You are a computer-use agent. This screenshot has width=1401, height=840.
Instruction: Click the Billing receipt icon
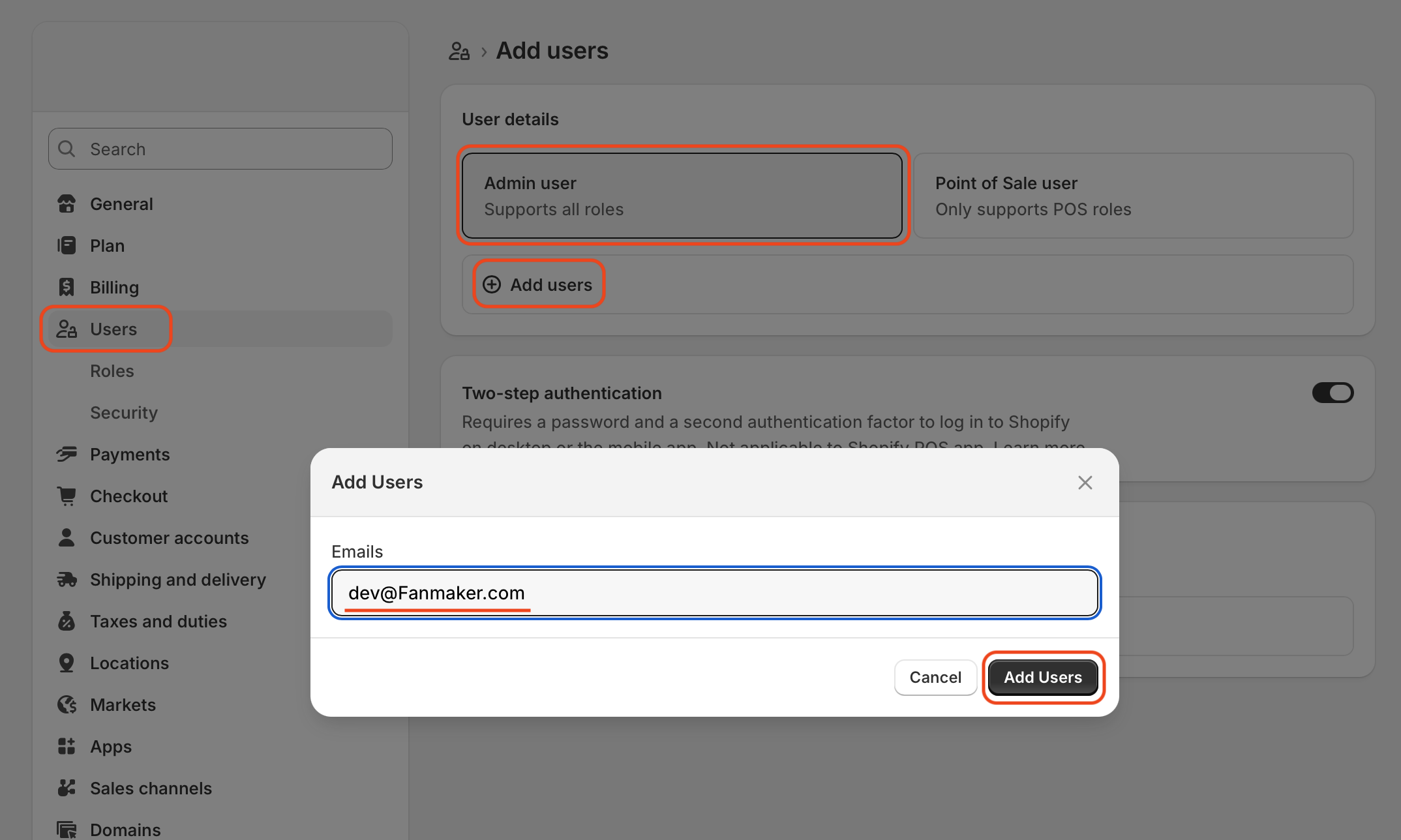point(67,287)
